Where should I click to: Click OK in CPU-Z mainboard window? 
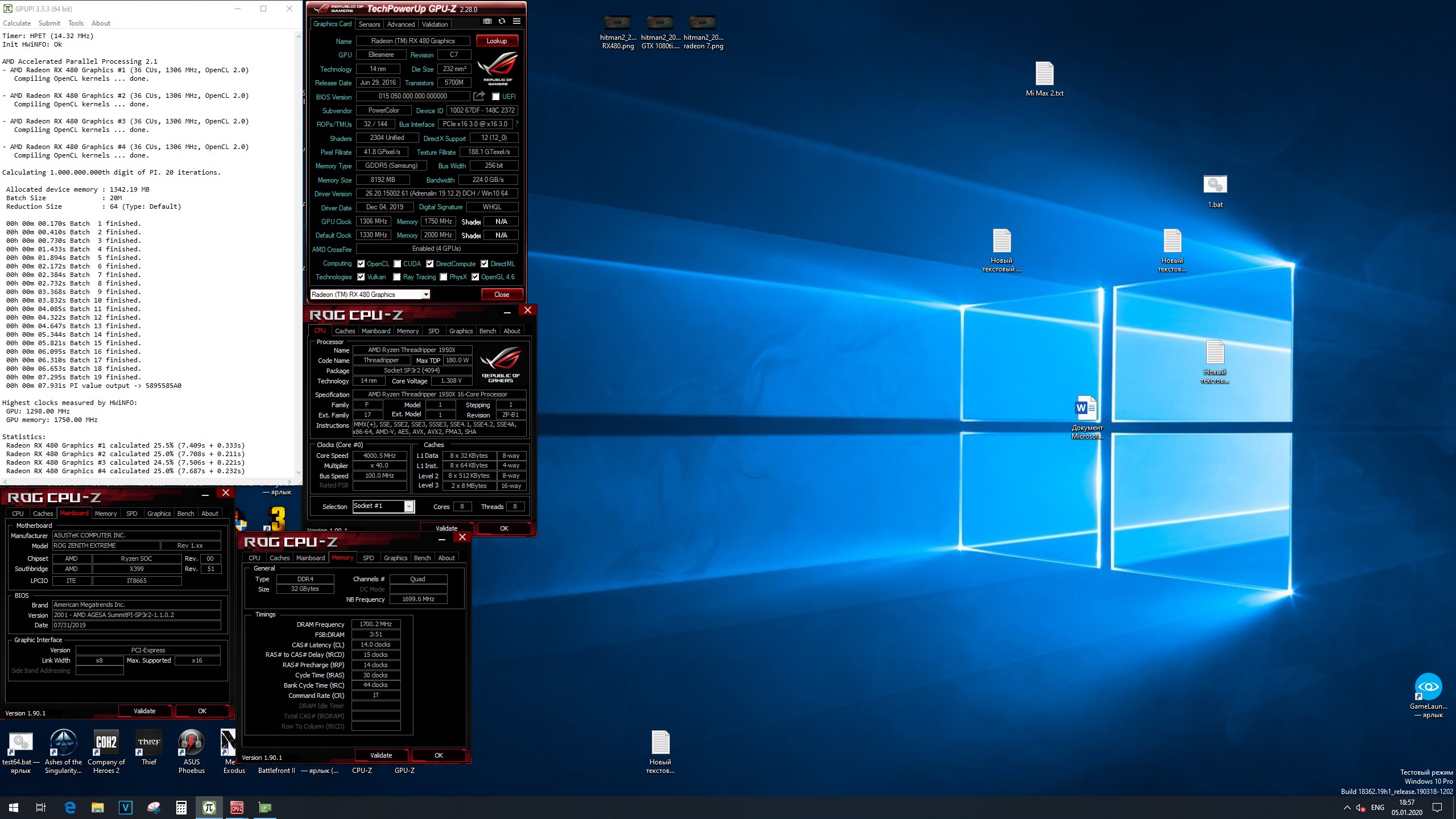(202, 711)
